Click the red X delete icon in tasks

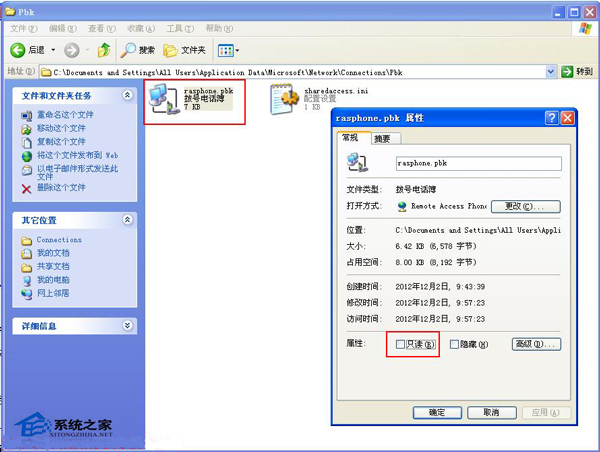[x=26, y=189]
